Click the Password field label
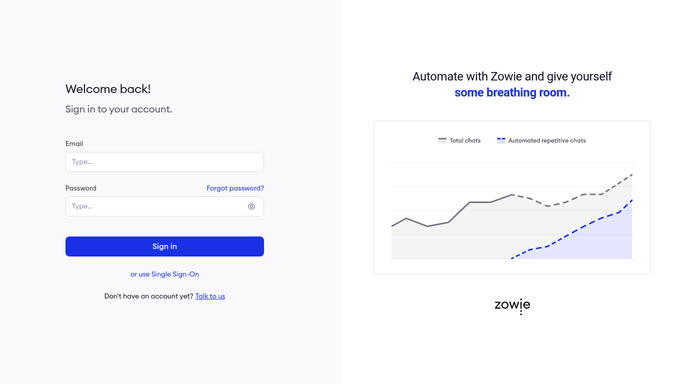This screenshot has width=683, height=384. [81, 188]
